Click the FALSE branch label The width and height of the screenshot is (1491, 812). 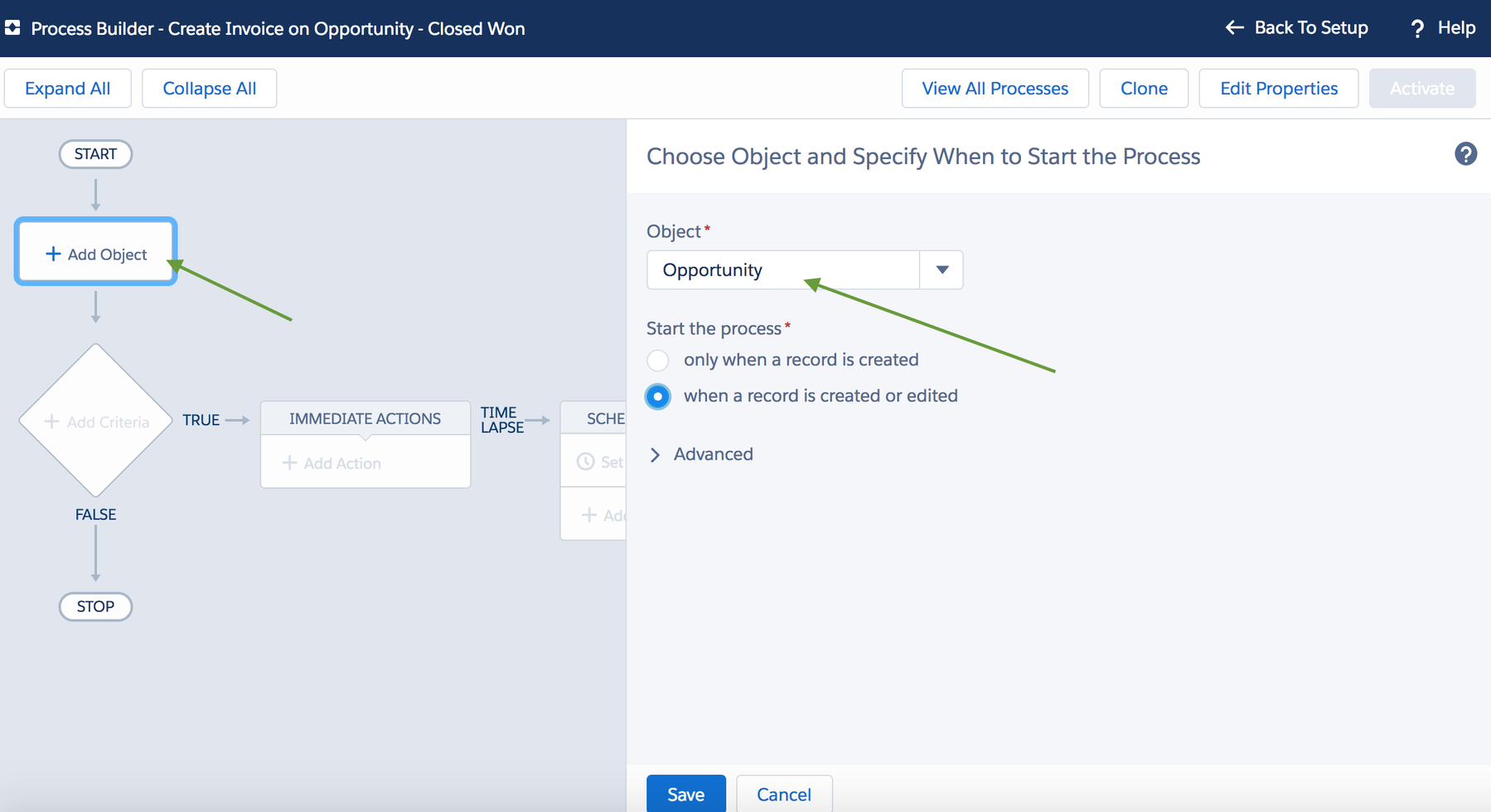pyautogui.click(x=95, y=515)
